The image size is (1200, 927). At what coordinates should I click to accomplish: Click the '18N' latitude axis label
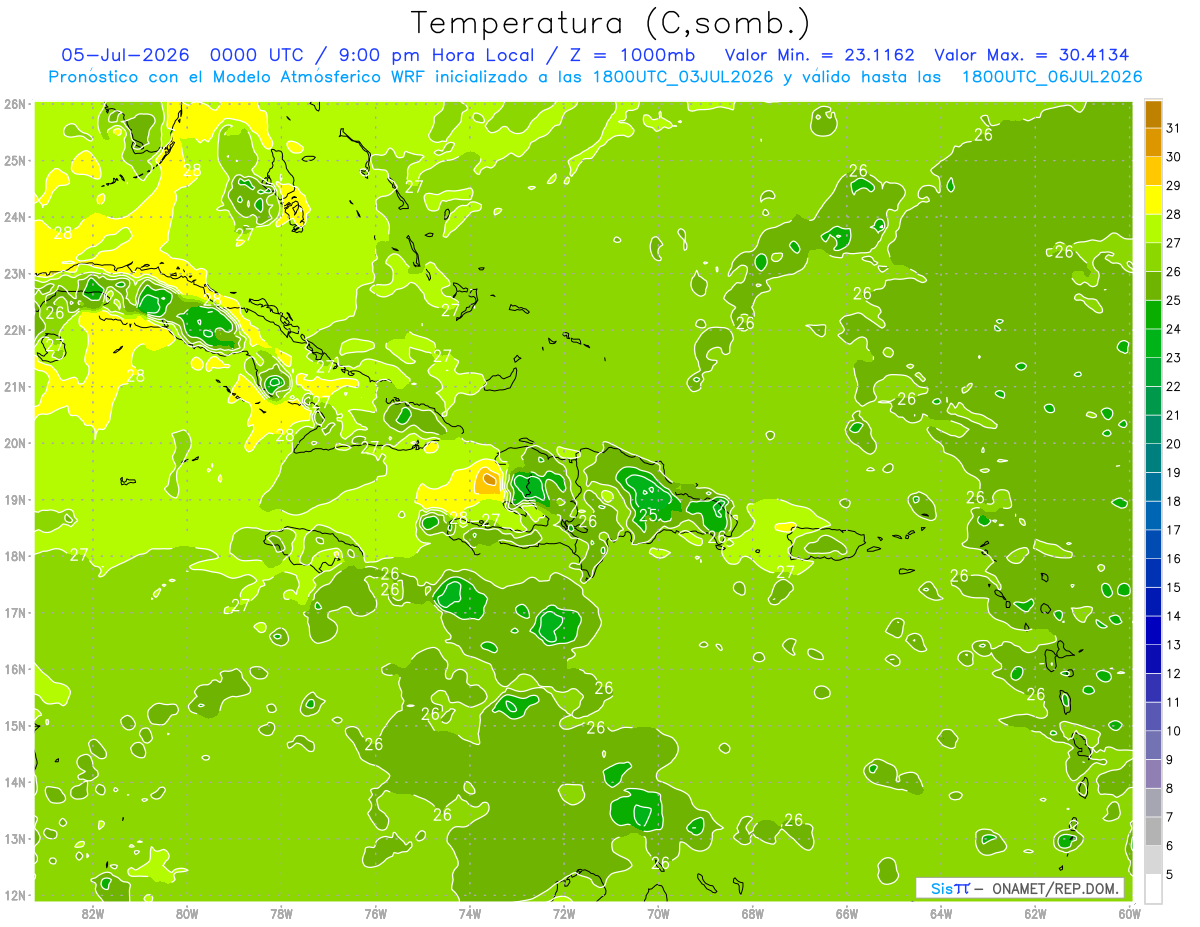tap(15, 556)
